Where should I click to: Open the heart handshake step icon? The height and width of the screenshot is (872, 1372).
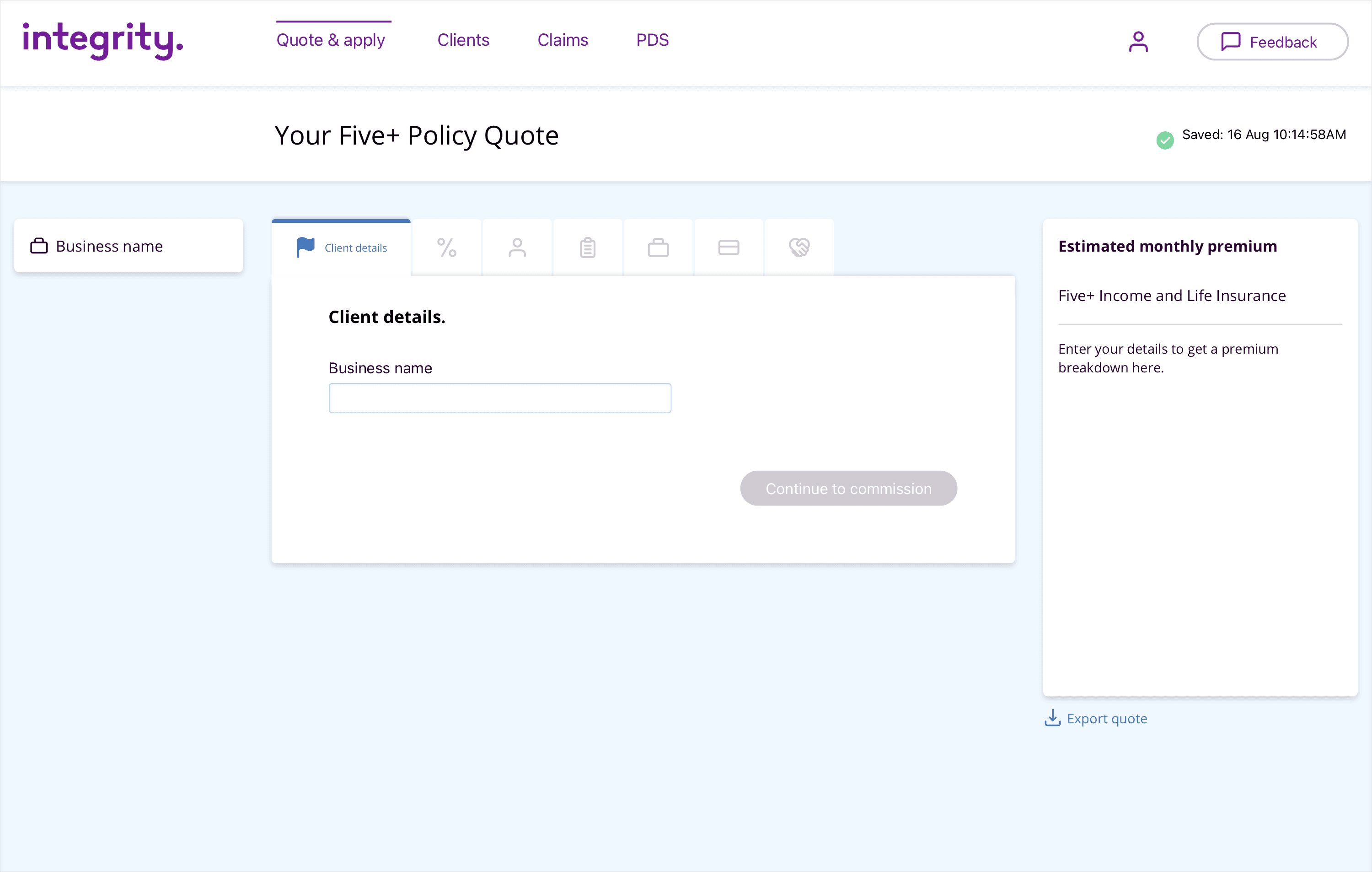point(799,248)
